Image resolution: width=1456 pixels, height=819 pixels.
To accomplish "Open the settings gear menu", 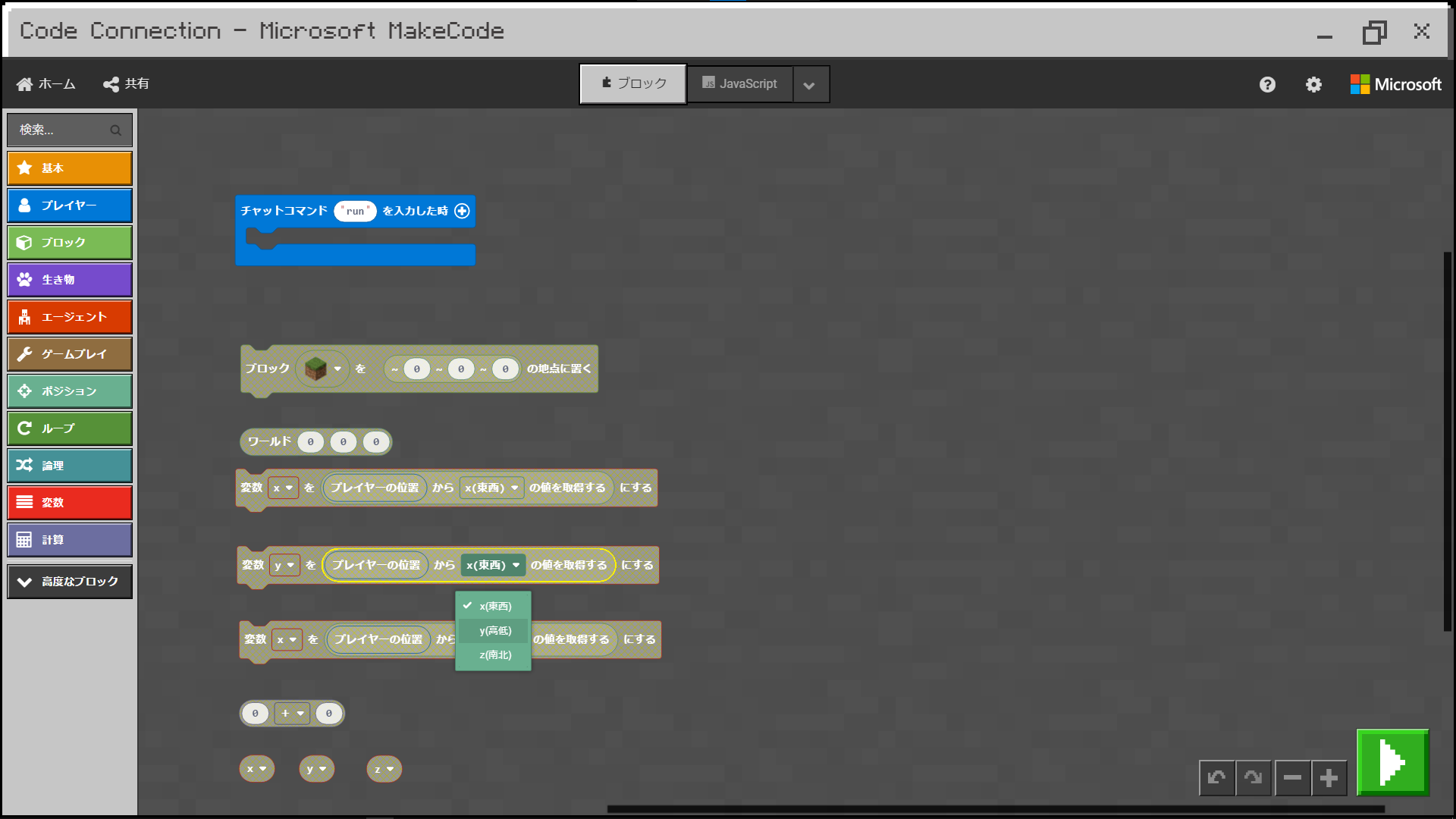I will (x=1313, y=84).
